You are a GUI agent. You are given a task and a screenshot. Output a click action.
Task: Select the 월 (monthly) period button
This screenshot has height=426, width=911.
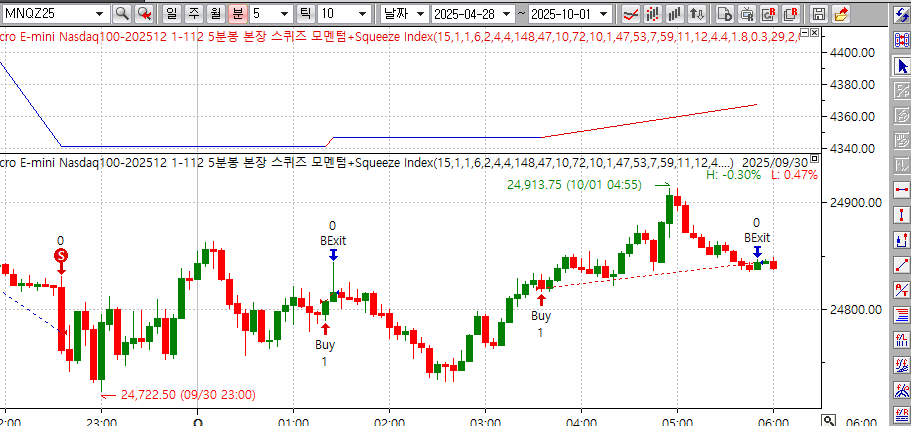[x=215, y=14]
